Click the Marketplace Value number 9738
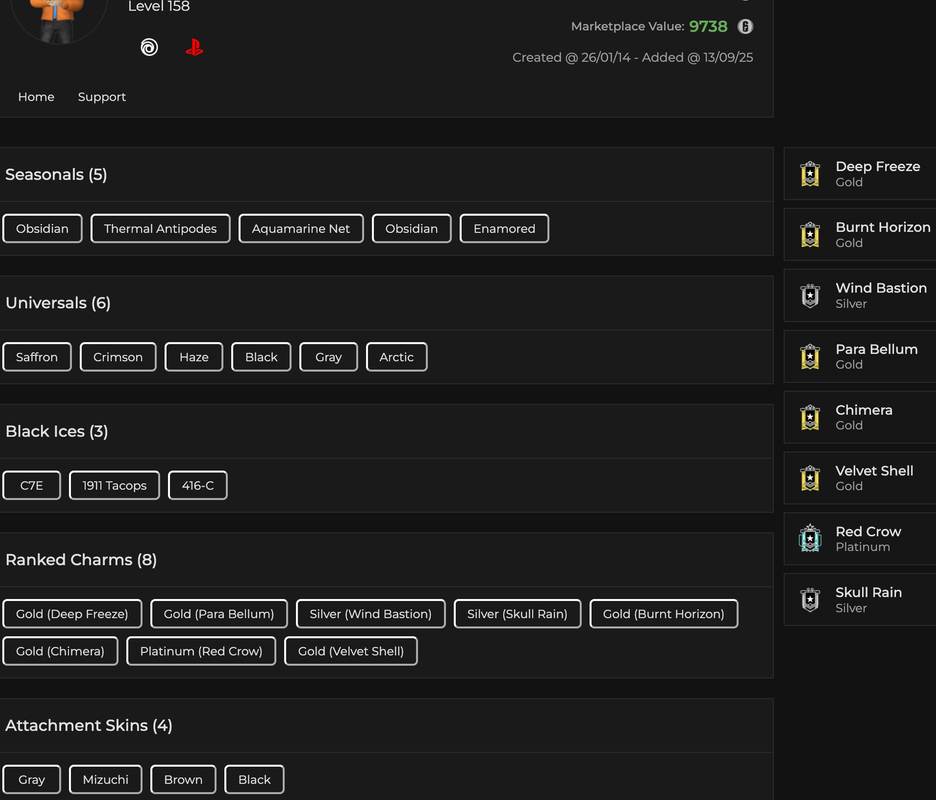Image resolution: width=936 pixels, height=800 pixels. pyautogui.click(x=708, y=26)
